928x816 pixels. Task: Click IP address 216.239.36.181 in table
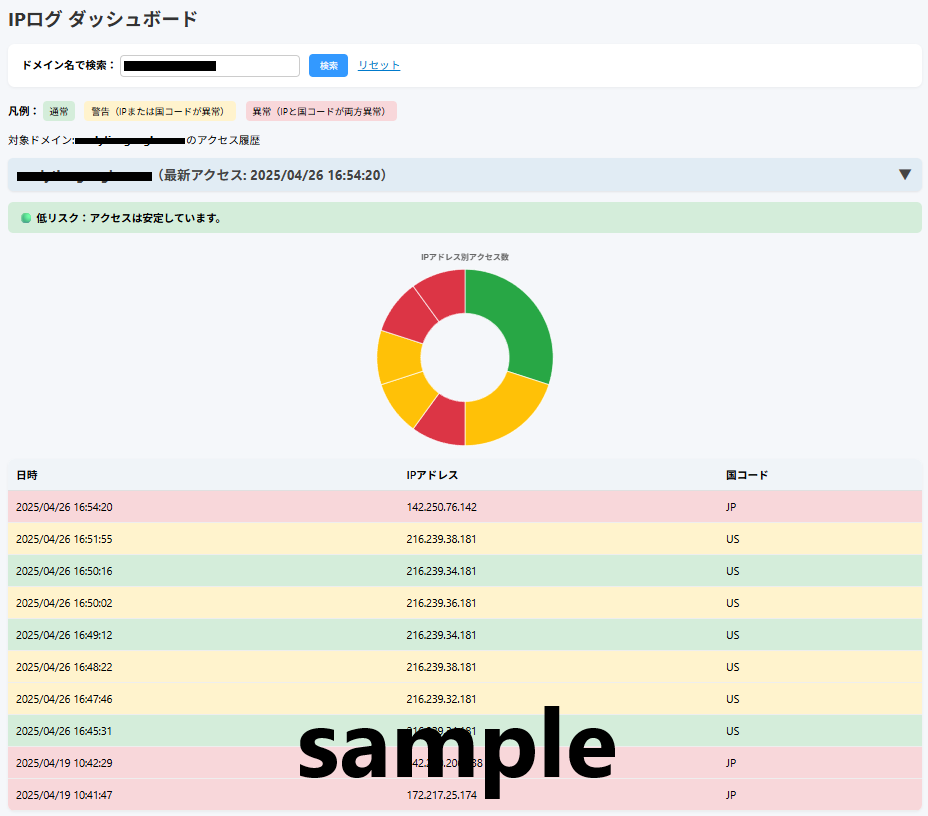[441, 603]
